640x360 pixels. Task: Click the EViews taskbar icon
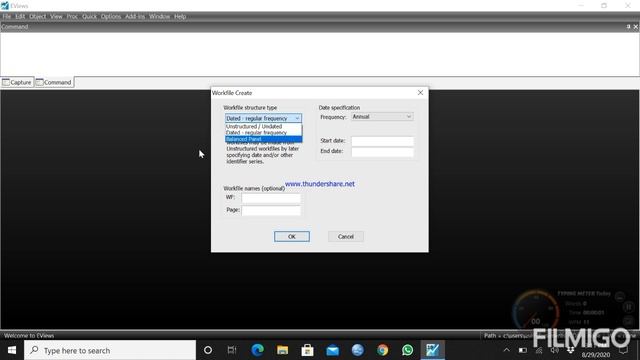tap(433, 350)
